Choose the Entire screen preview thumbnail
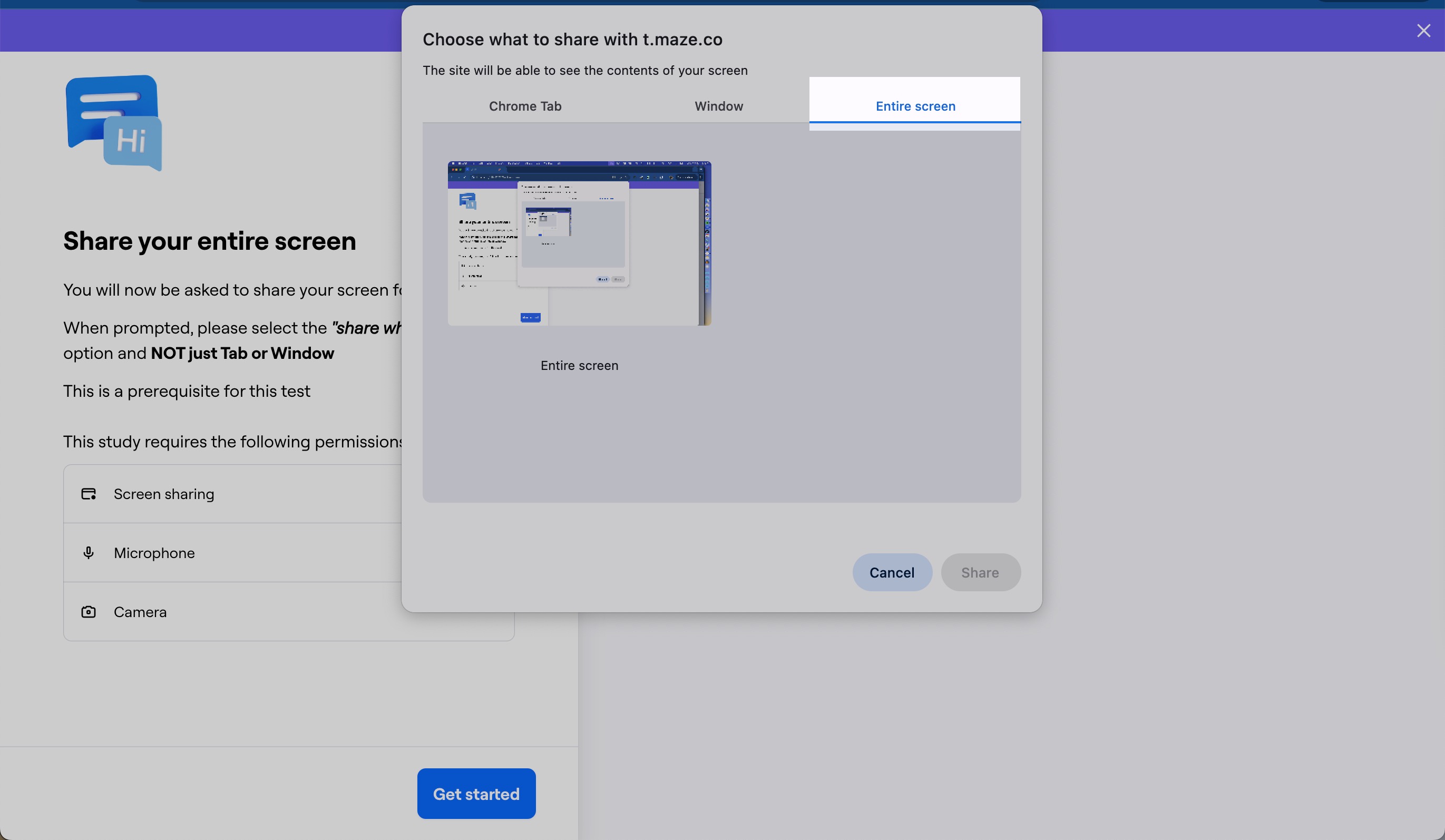 [579, 243]
